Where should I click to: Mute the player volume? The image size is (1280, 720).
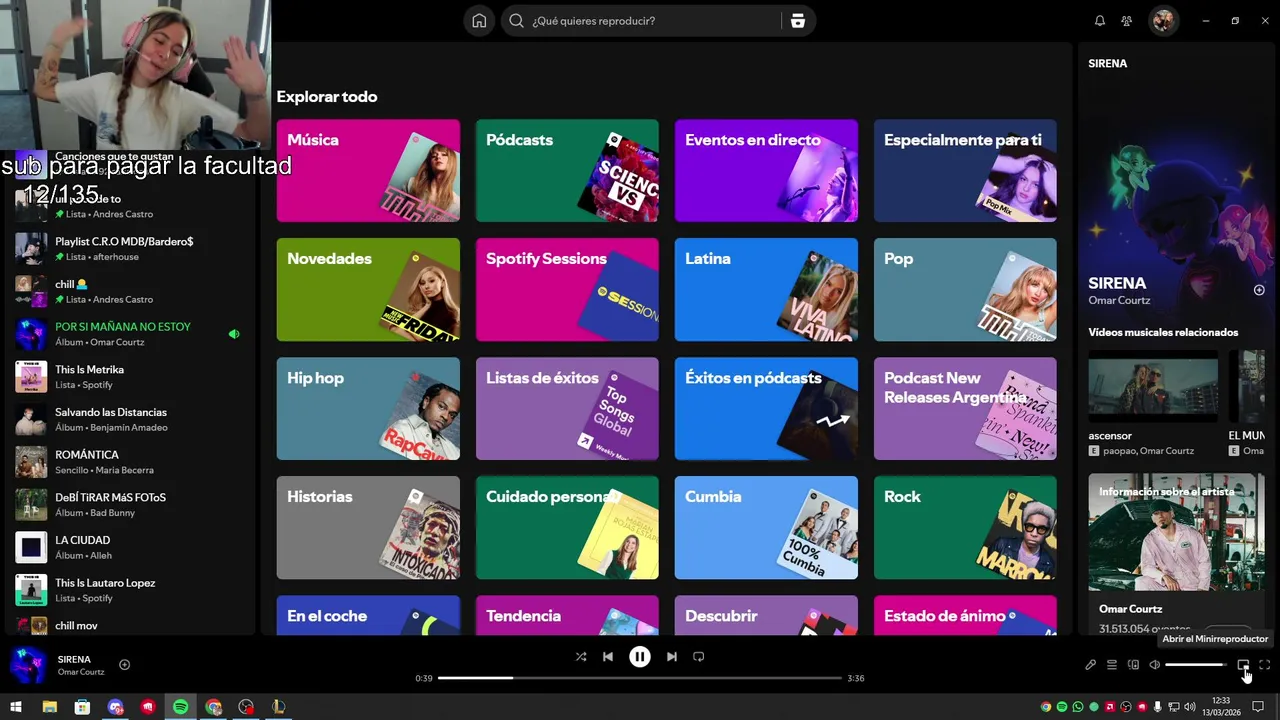1154,665
